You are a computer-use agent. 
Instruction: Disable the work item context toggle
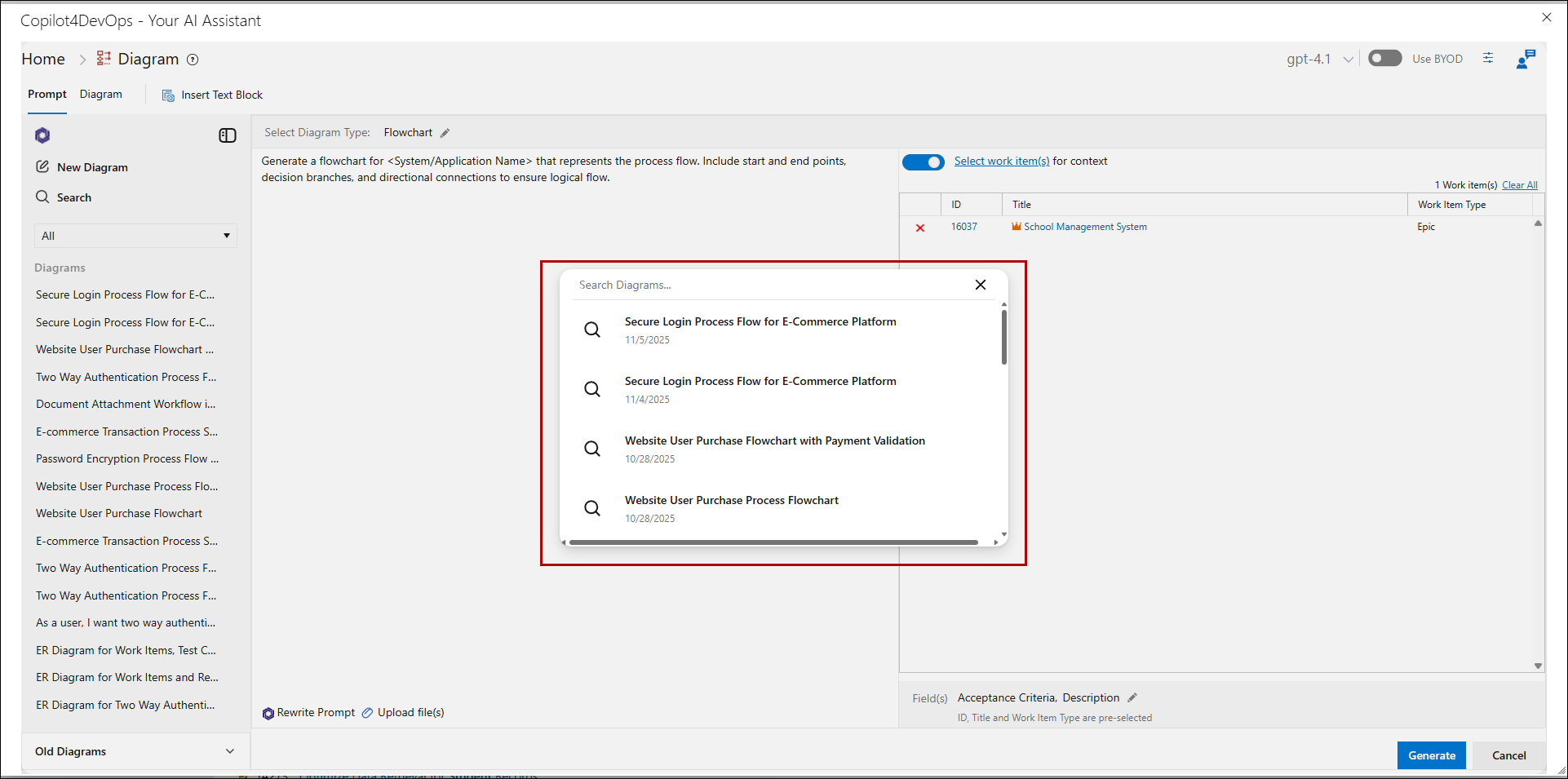click(924, 162)
